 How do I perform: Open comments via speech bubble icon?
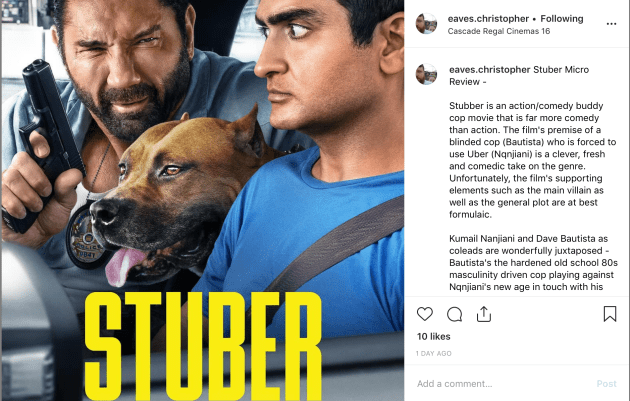[454, 314]
